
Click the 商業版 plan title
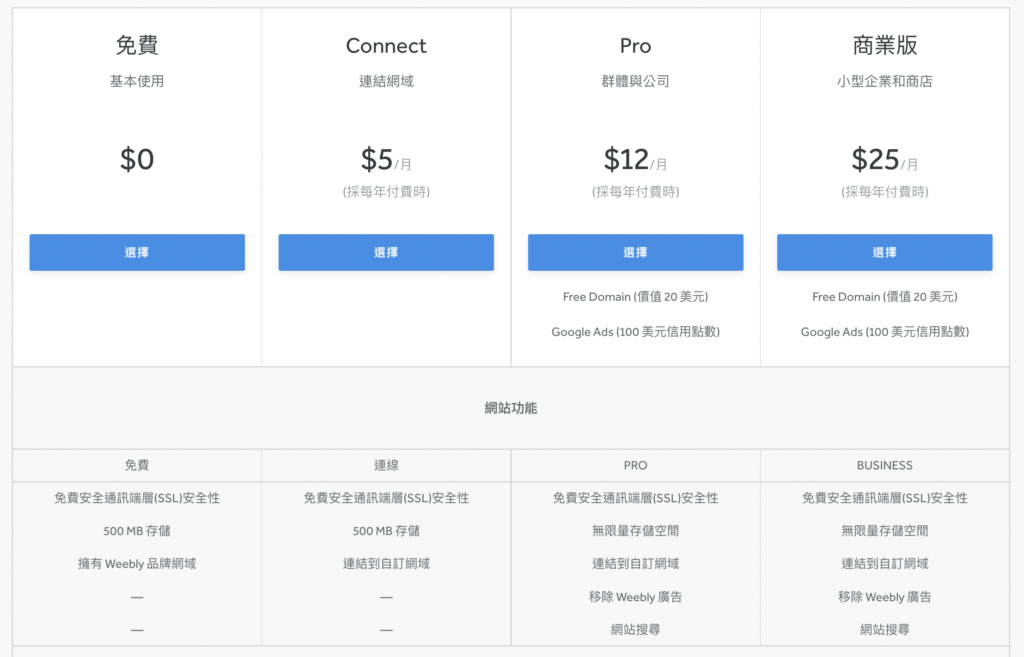pos(884,46)
